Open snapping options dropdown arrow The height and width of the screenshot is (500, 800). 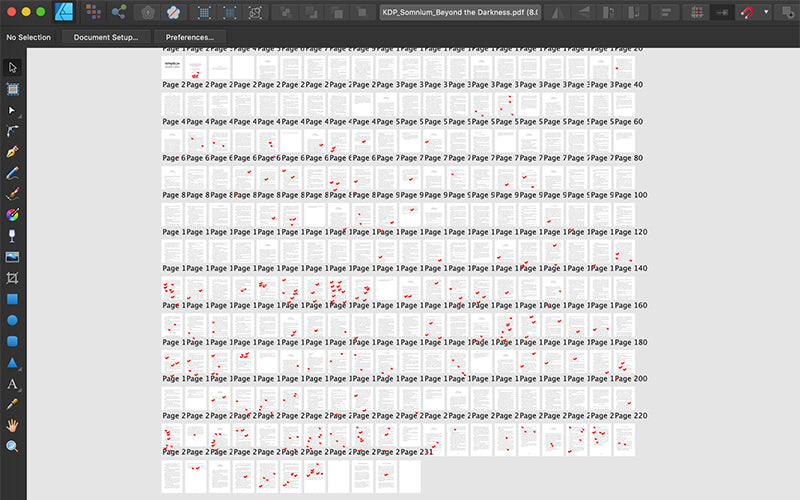(766, 12)
